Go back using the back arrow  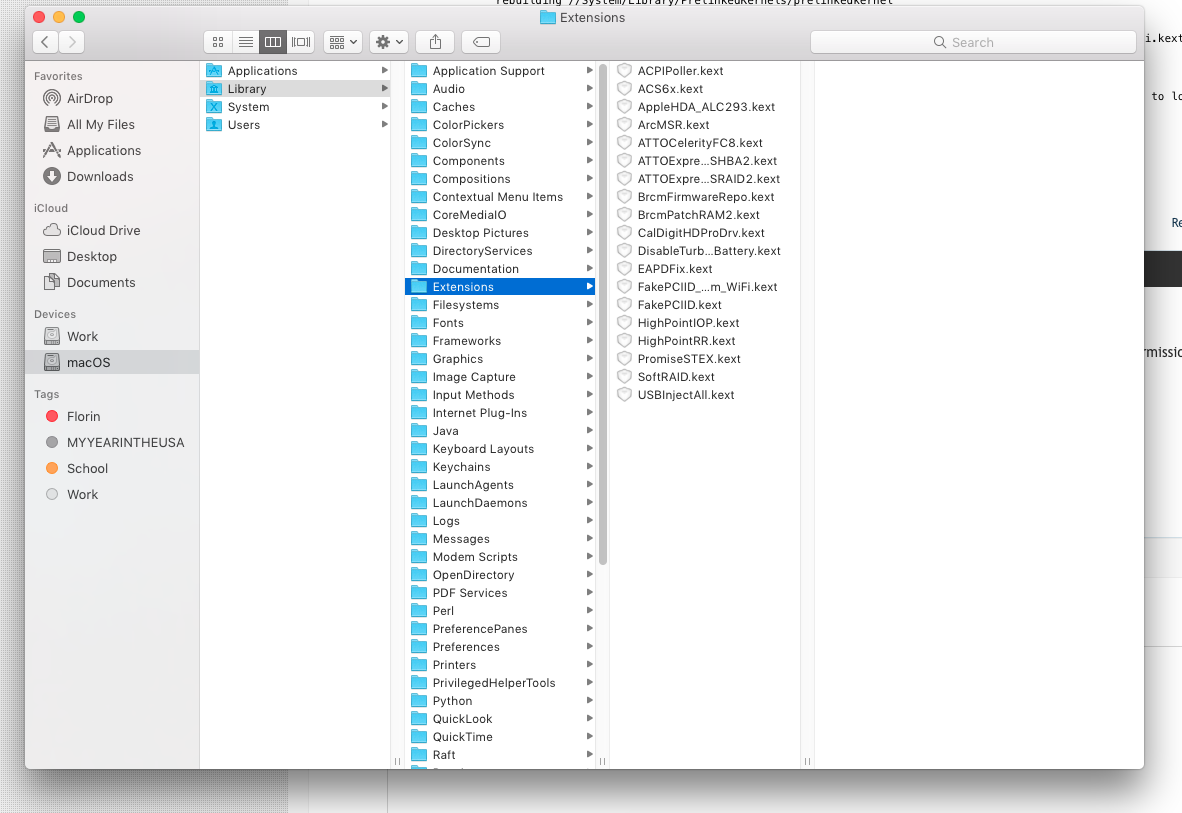point(46,42)
